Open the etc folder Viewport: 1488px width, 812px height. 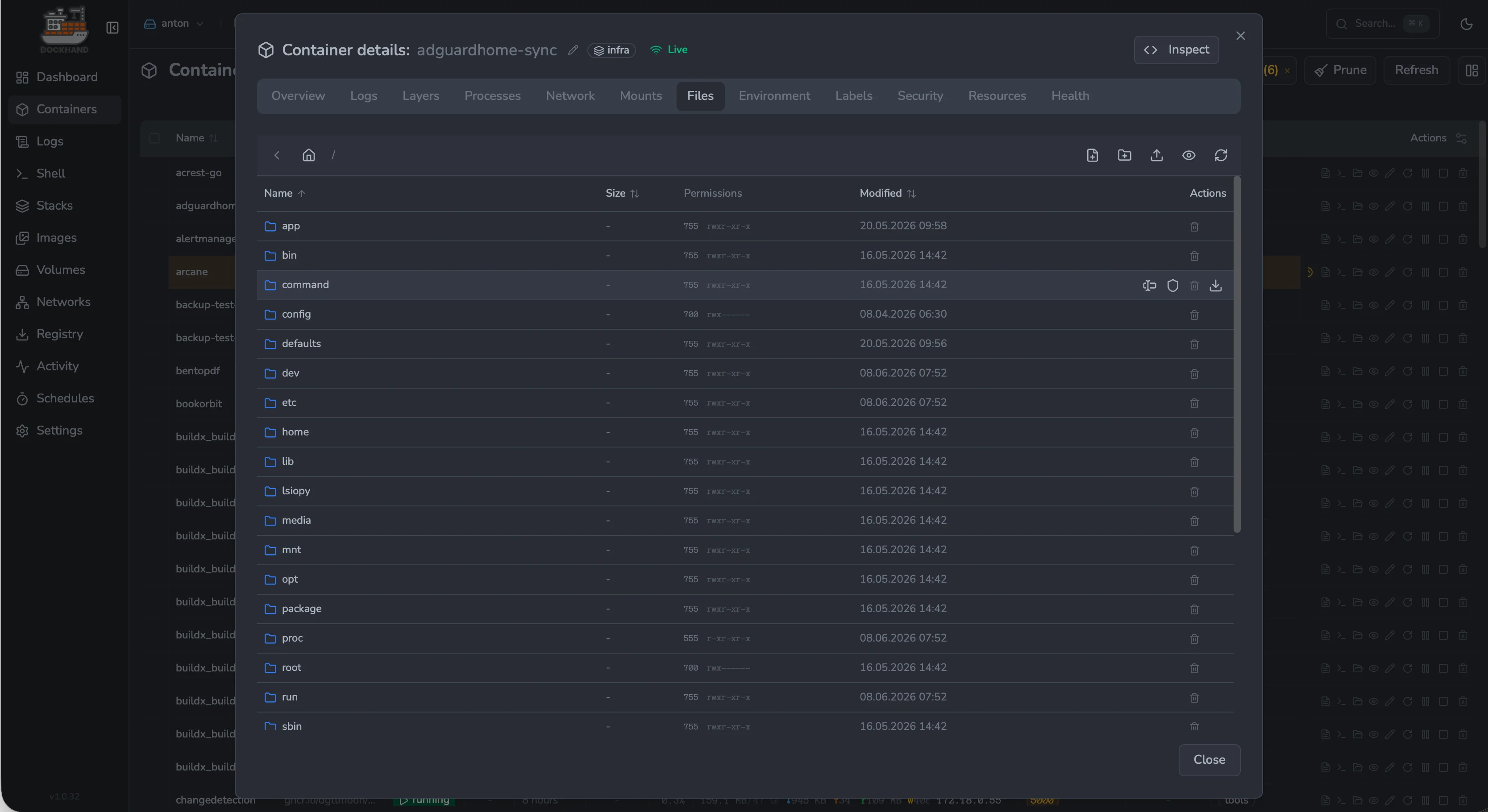289,402
